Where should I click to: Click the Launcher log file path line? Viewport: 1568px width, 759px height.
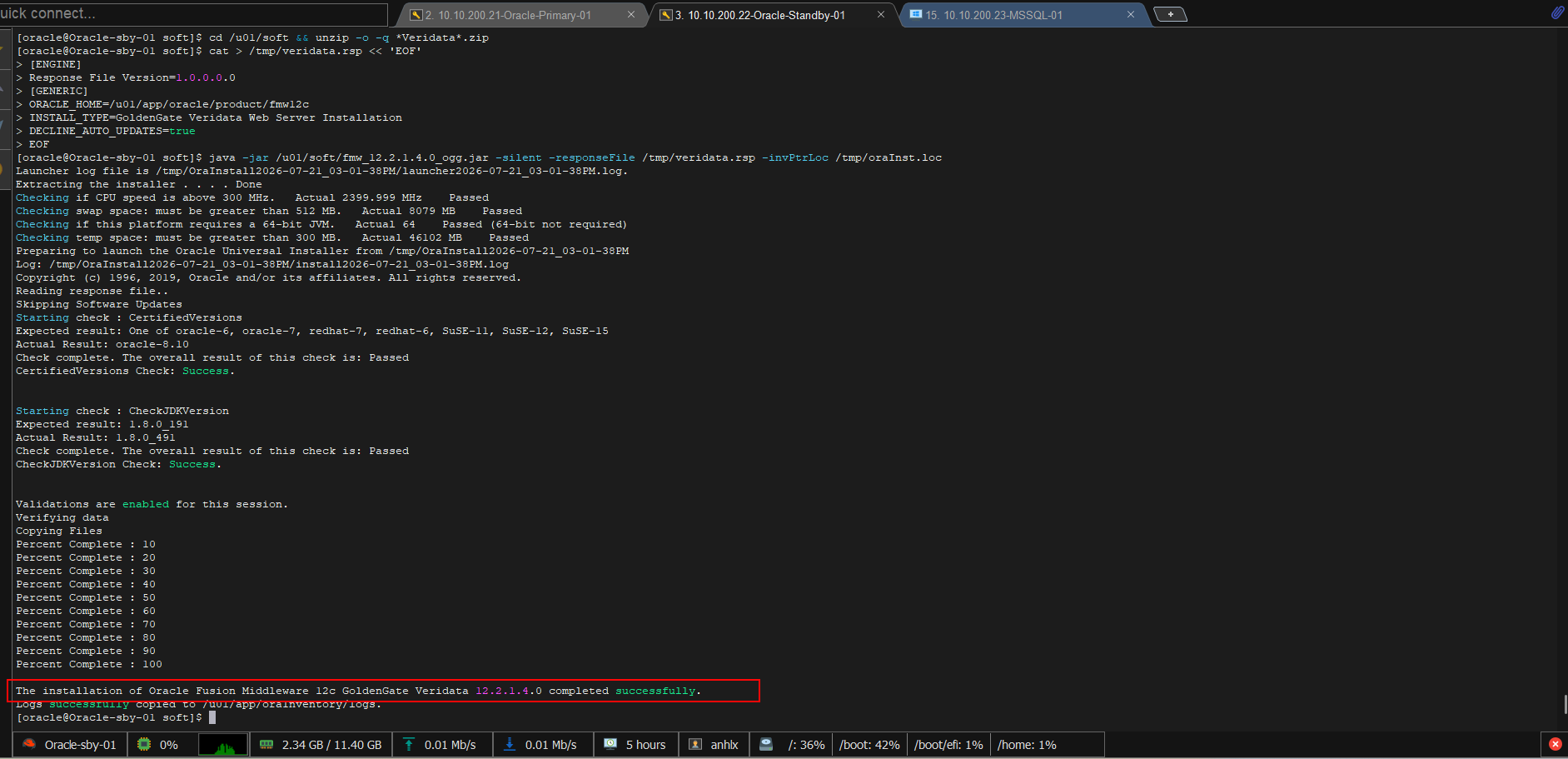tap(322, 171)
